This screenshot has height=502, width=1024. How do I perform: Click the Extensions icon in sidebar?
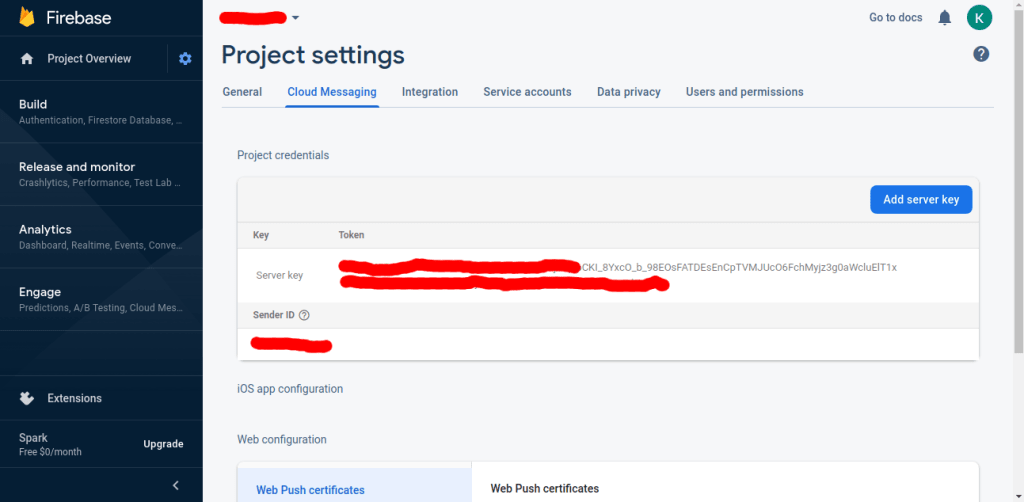point(27,398)
